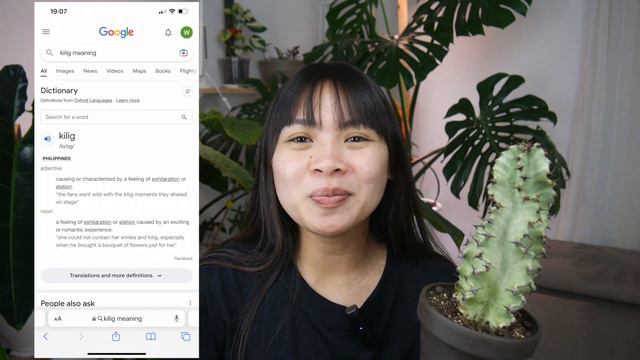Switch to the Maps tab
This screenshot has height=360, width=640.
[139, 71]
